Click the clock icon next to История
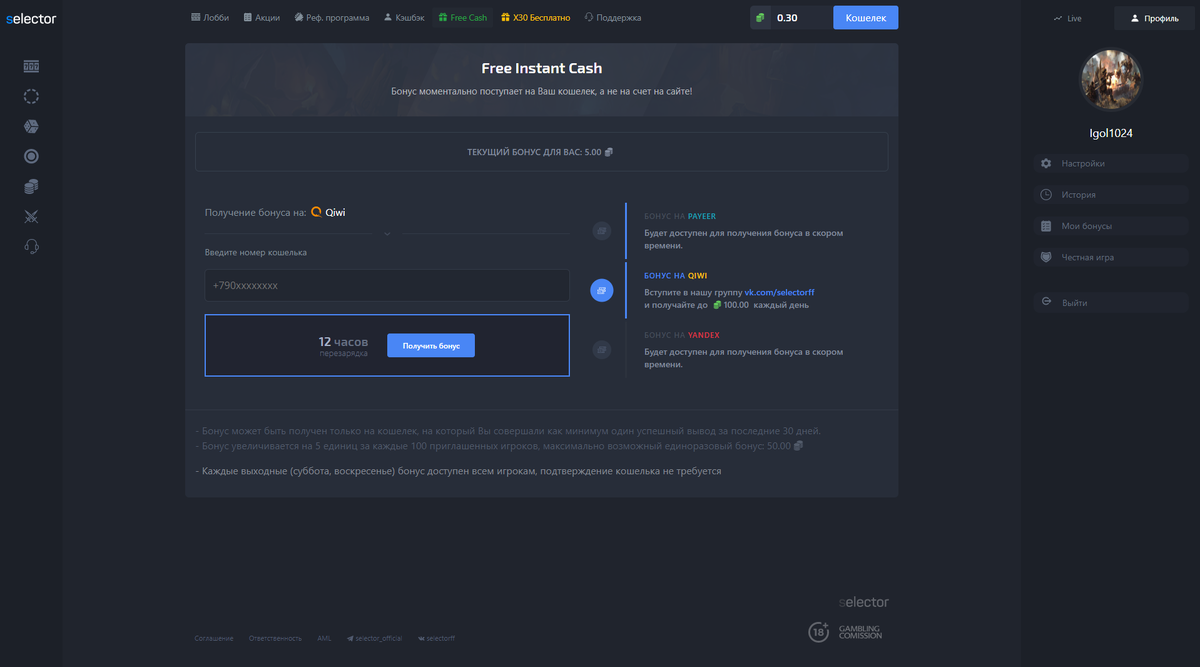The height and width of the screenshot is (667, 1200). point(1046,195)
